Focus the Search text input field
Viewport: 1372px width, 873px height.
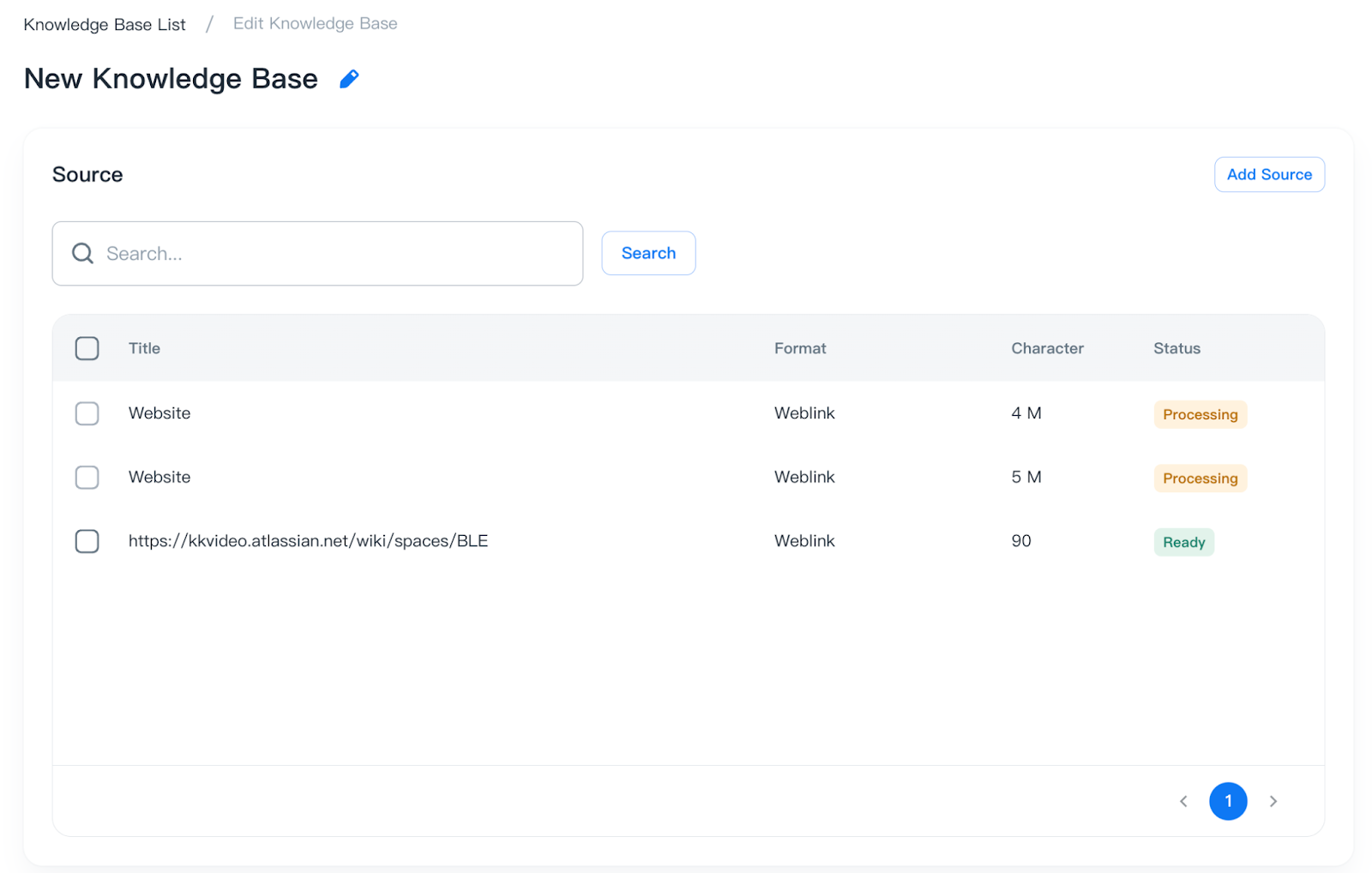coord(334,254)
